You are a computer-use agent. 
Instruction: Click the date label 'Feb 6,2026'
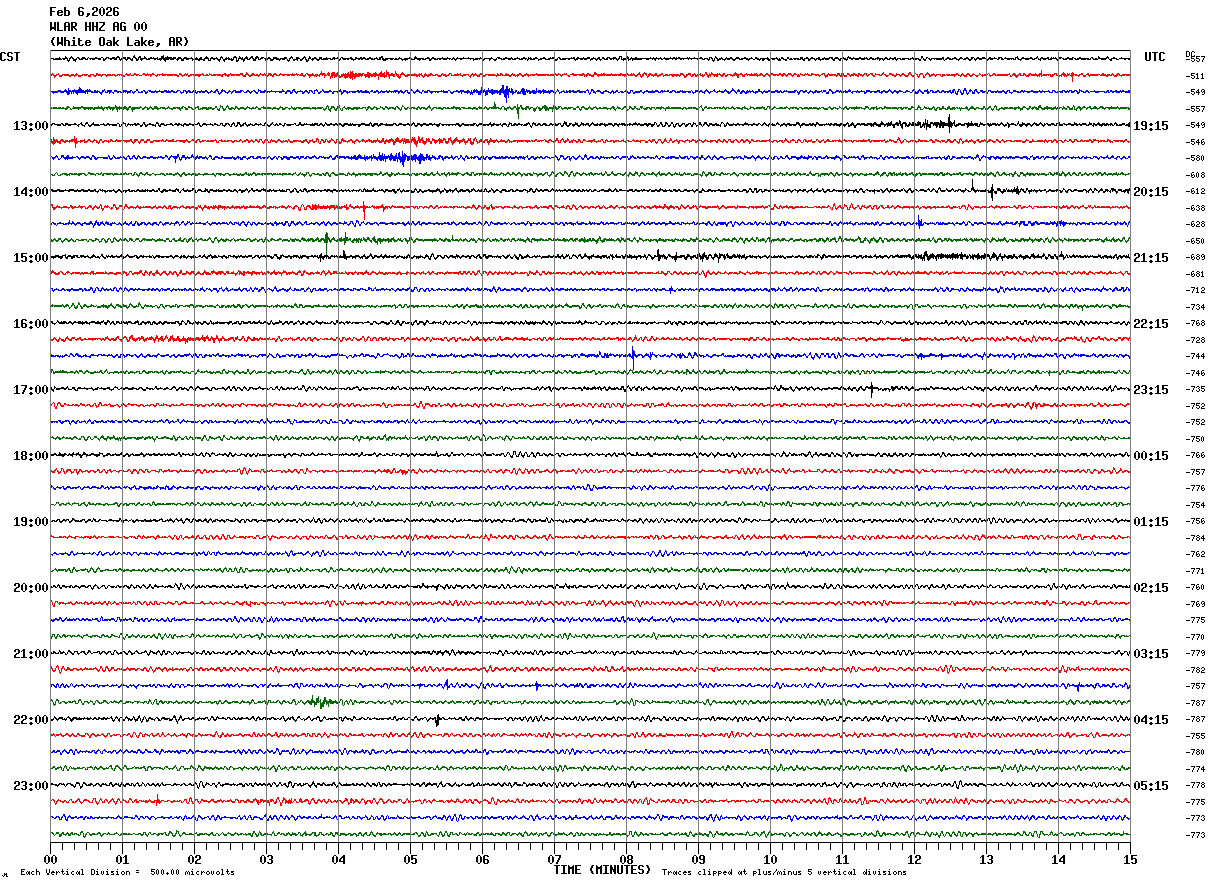point(84,12)
